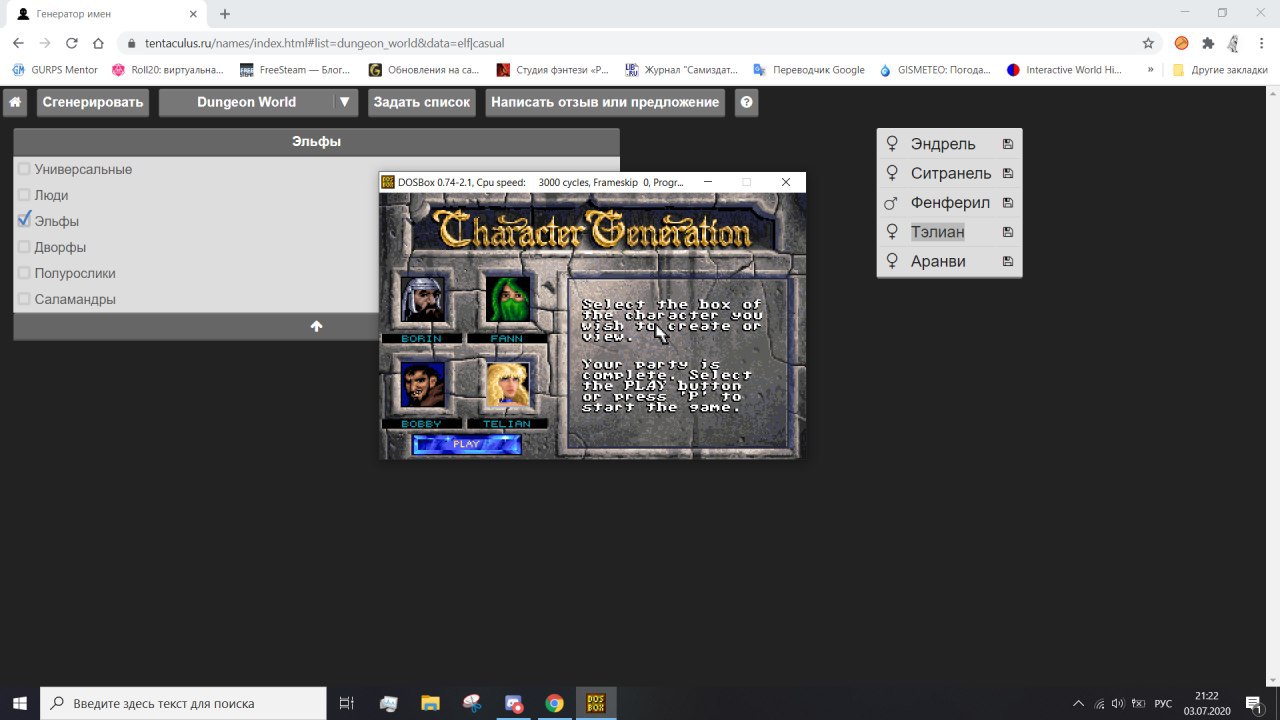Check the Дворфы checkbox
Screen dimensions: 1280x720
(x=24, y=247)
